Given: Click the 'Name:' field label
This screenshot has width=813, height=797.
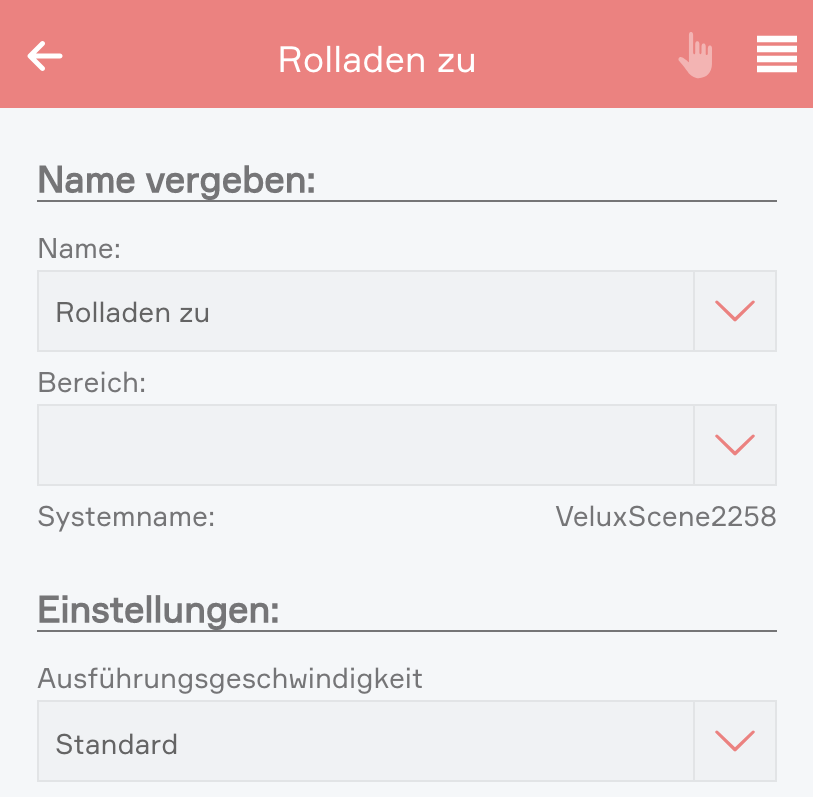Looking at the screenshot, I should tap(79, 249).
